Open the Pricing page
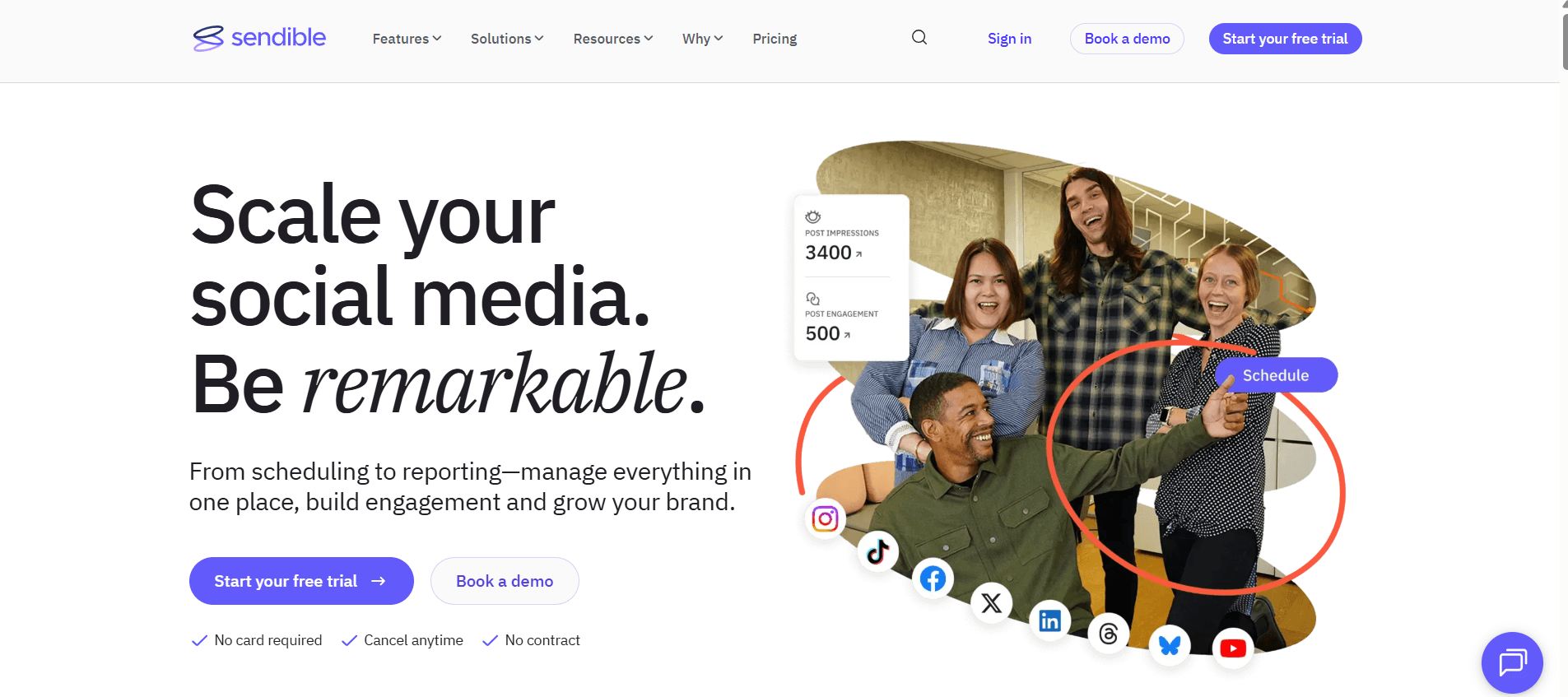Screen dimensions: 1568x697 (x=775, y=39)
